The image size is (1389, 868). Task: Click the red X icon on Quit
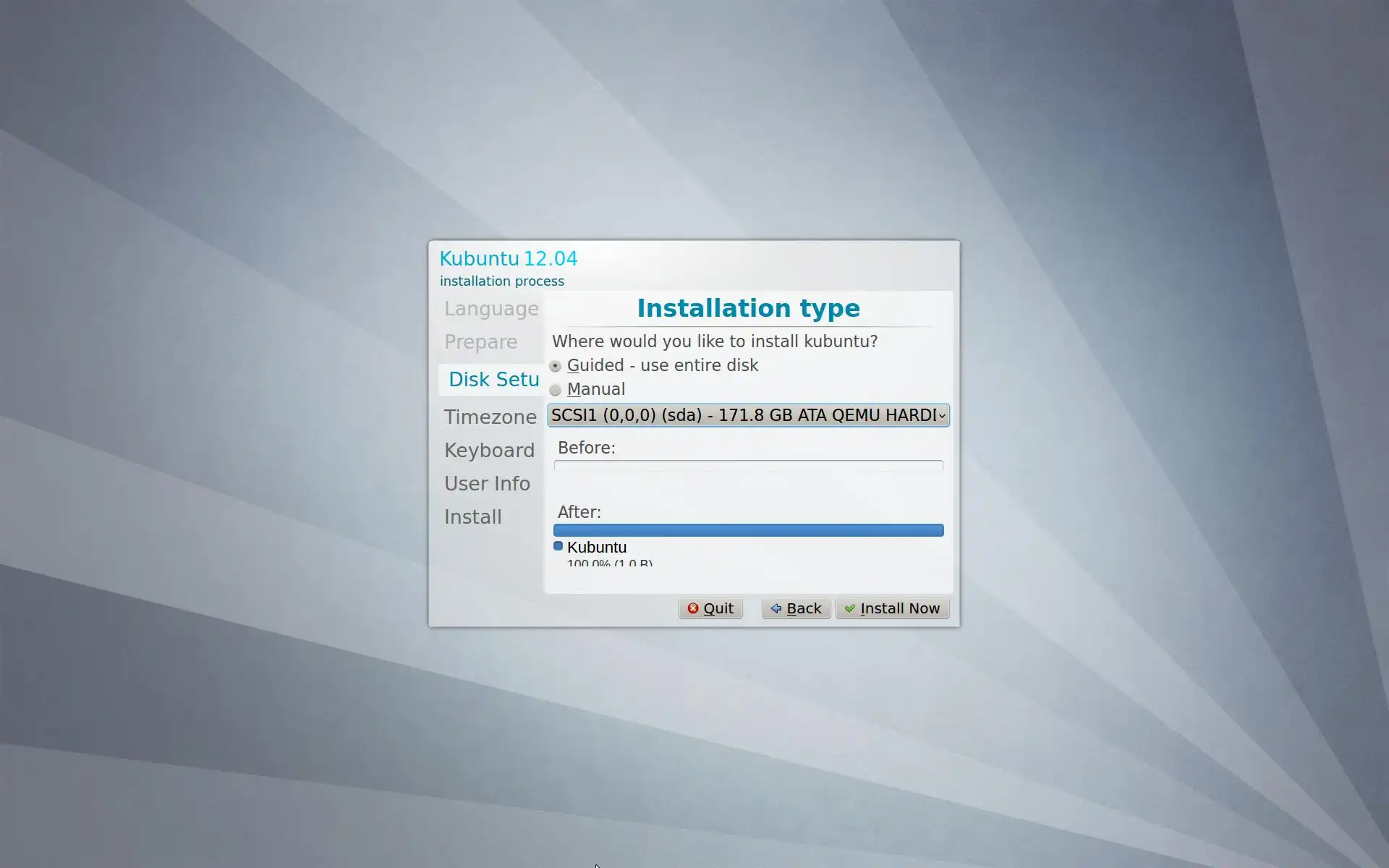point(693,608)
